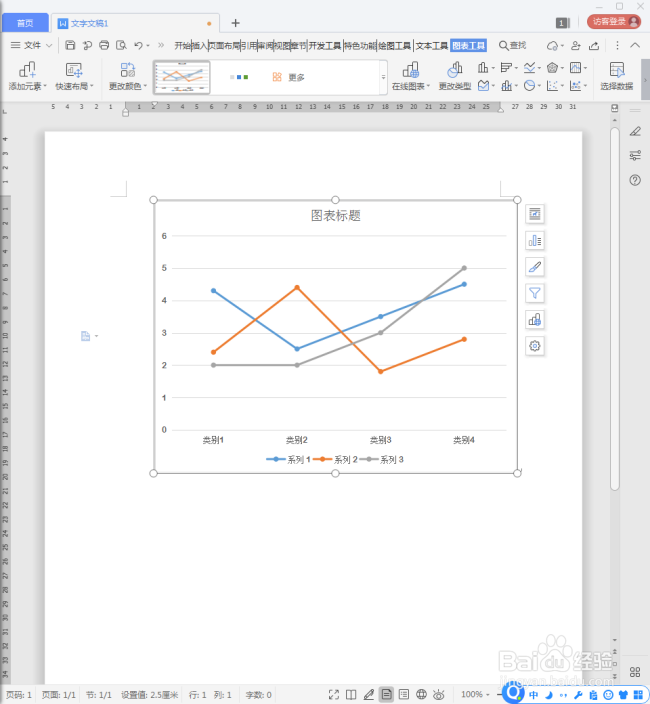Viewport: 650px width, 704px height.
Task: Switch to reading layout book icon
Action: [x=351, y=695]
